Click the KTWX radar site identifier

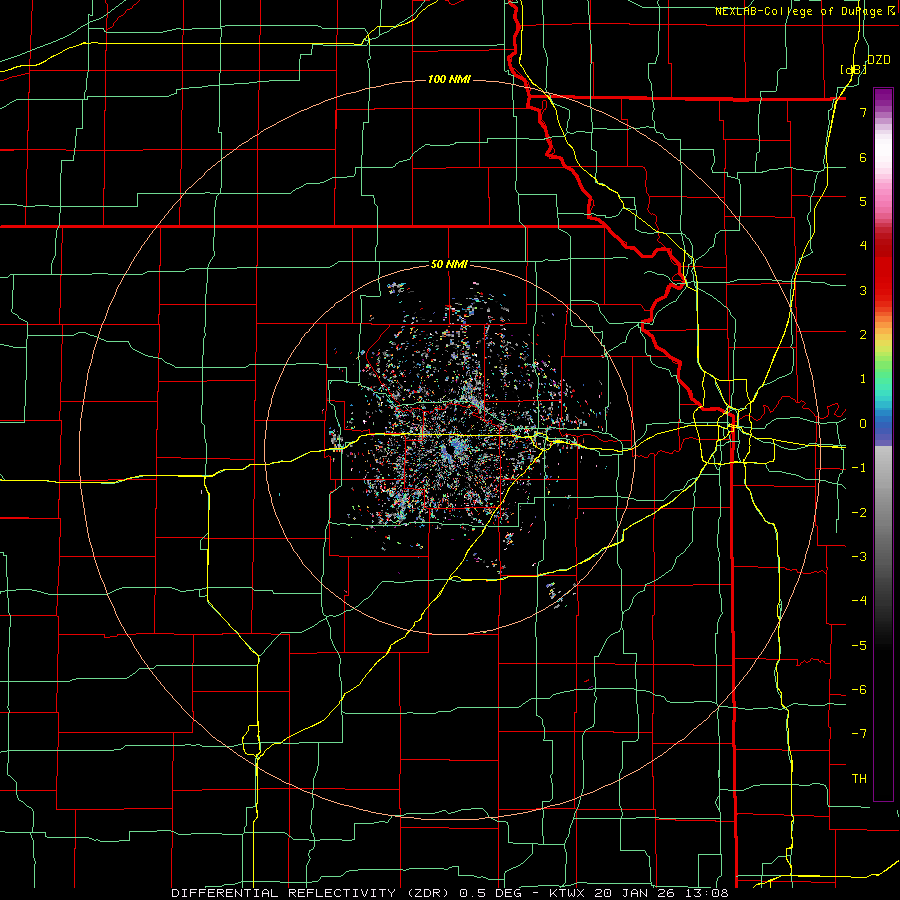pyautogui.click(x=568, y=893)
